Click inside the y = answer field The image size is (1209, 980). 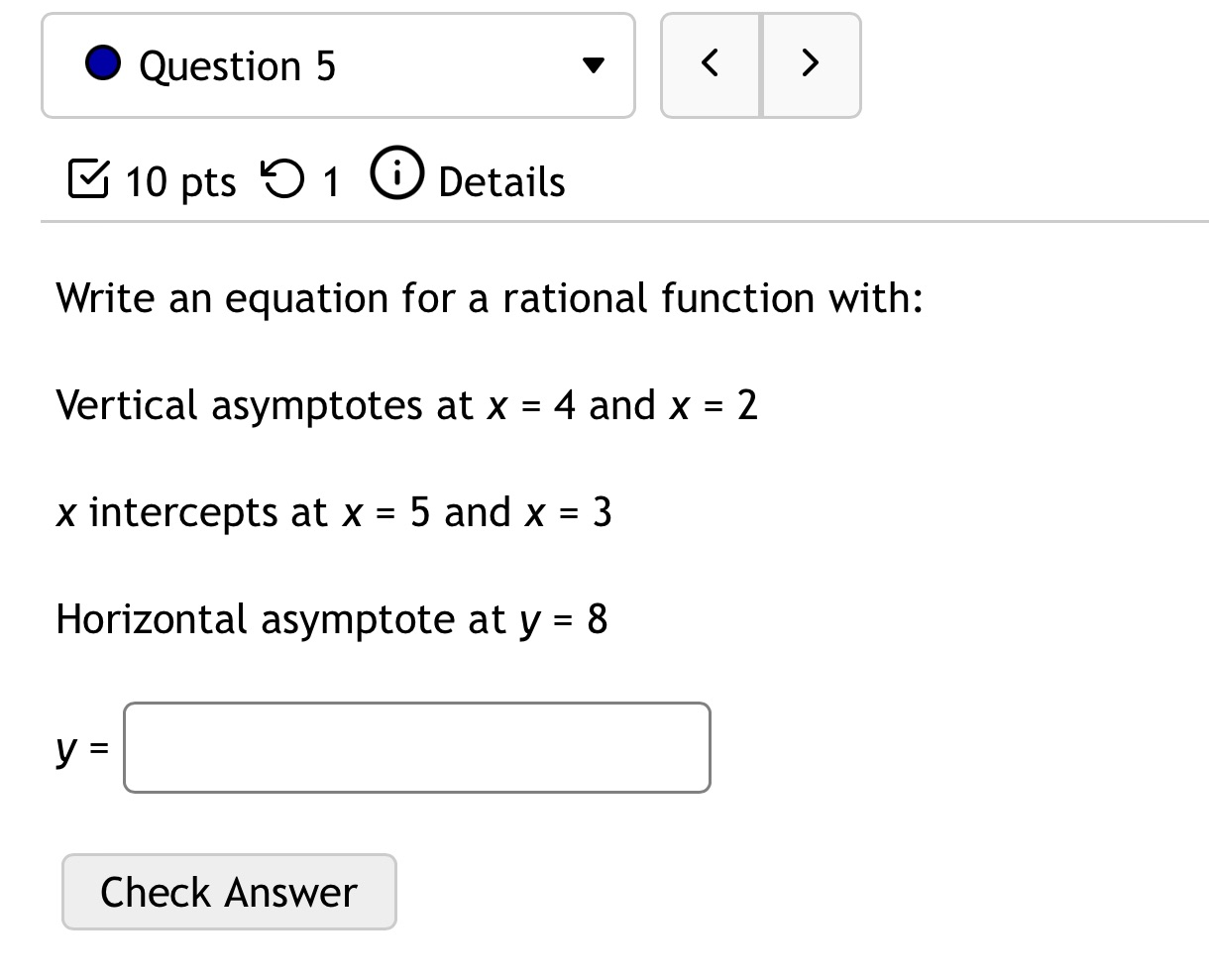click(415, 747)
